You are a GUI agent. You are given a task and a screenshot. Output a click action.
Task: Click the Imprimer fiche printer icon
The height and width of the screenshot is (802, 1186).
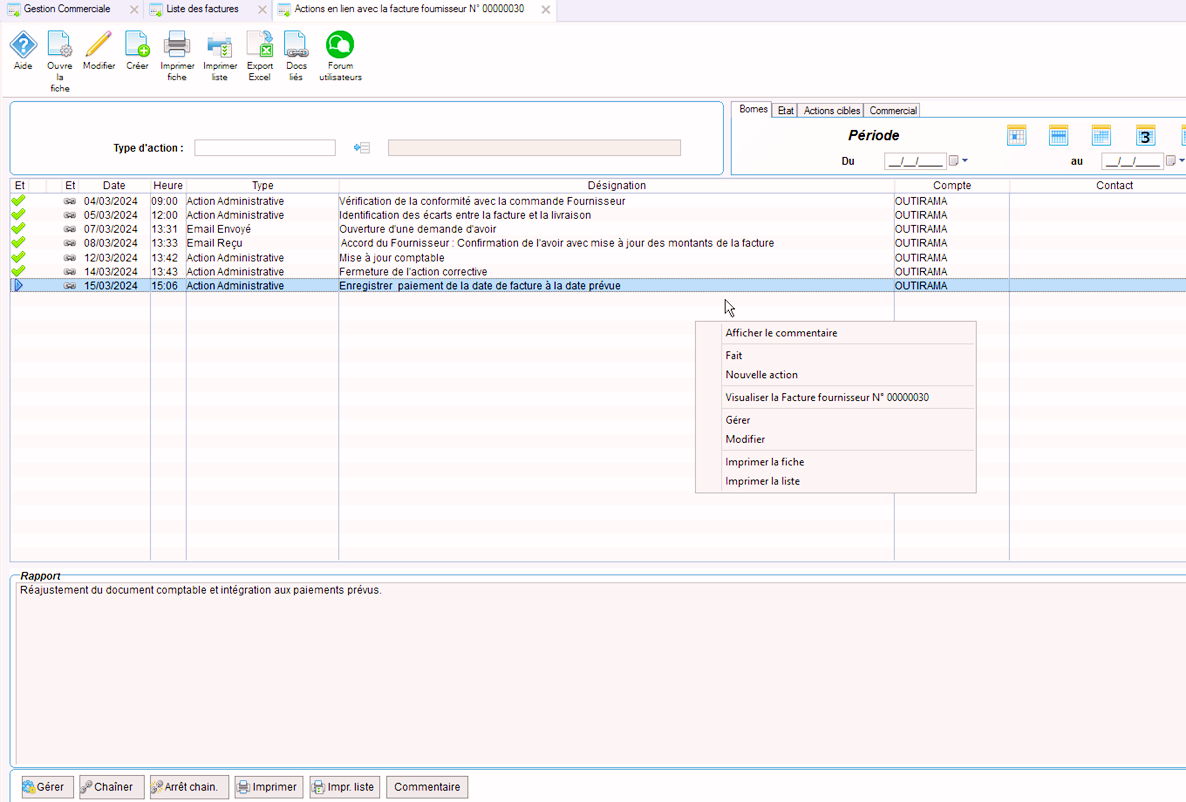177,45
